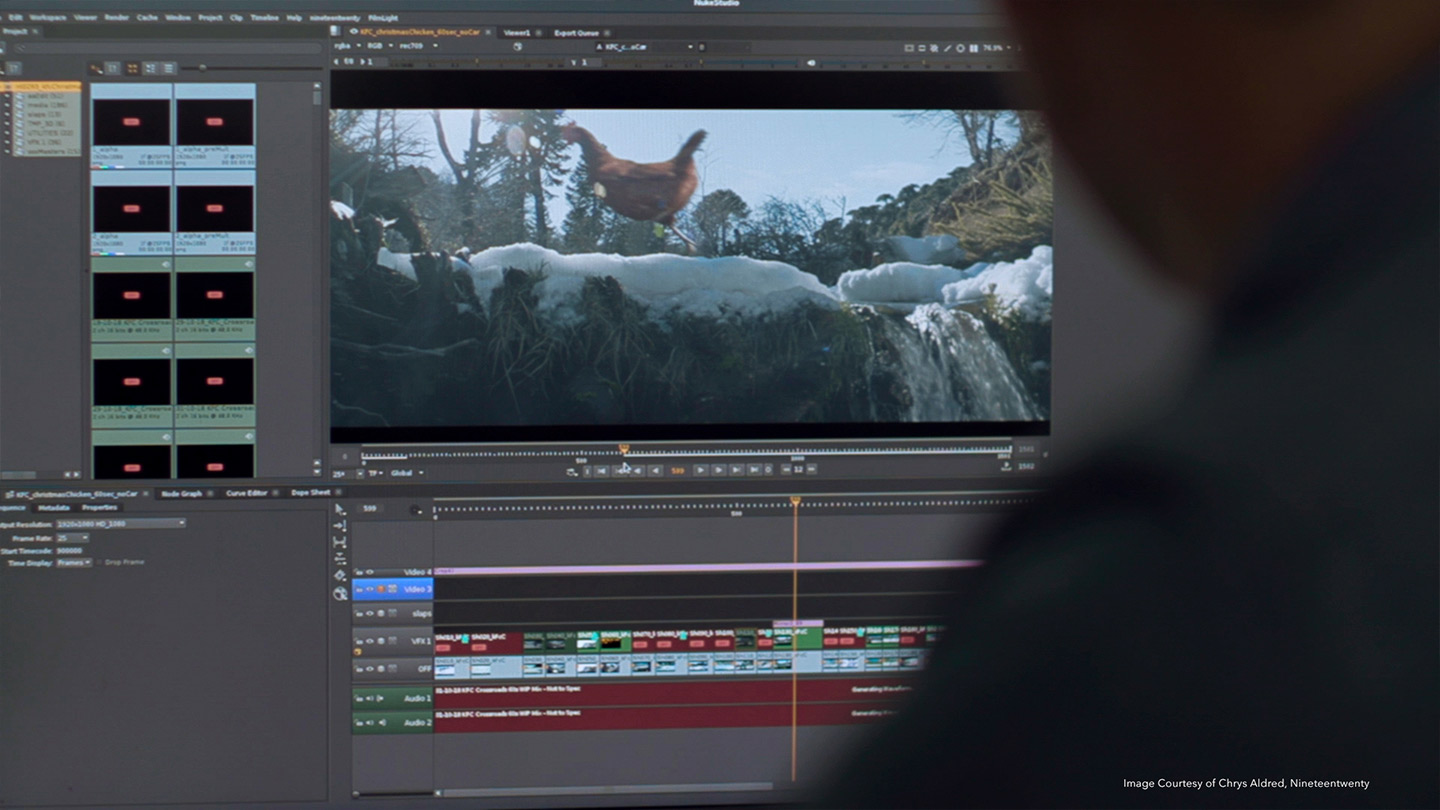1440x810 pixels.
Task: Select the Audio 1 track header
Action: (393, 698)
